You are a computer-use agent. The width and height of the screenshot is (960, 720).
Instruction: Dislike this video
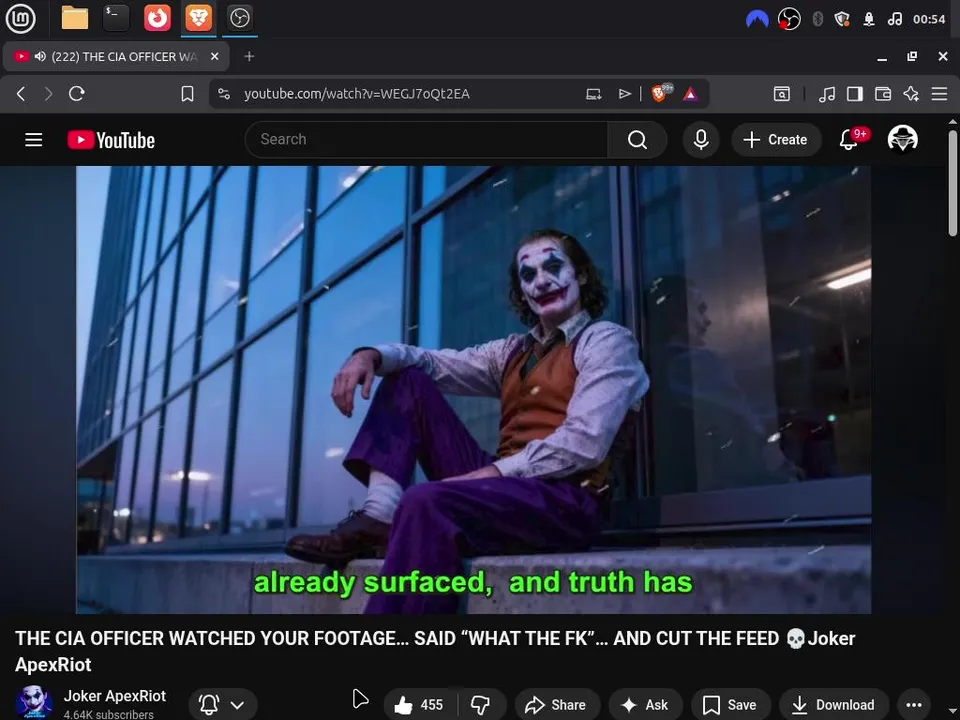[x=481, y=705]
